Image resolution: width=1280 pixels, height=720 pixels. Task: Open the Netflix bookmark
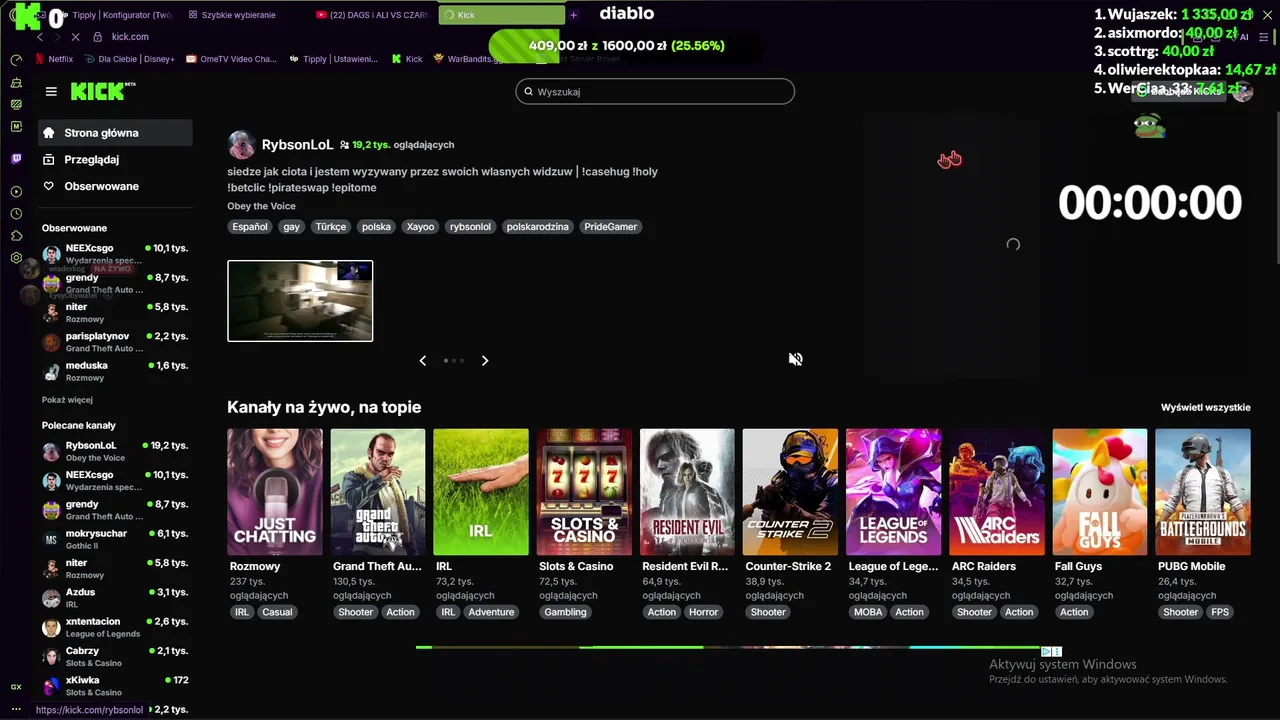coord(54,59)
